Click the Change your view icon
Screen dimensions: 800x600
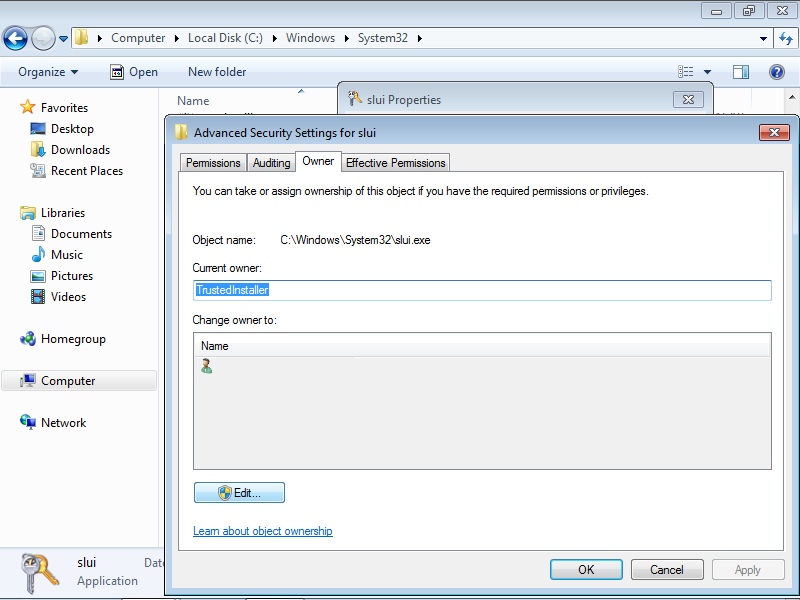686,72
